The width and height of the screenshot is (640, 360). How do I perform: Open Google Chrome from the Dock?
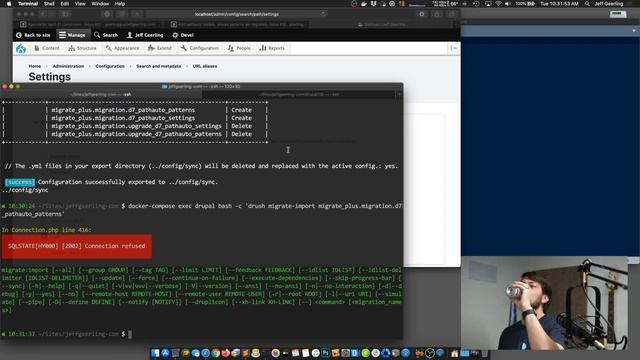(x=216, y=353)
